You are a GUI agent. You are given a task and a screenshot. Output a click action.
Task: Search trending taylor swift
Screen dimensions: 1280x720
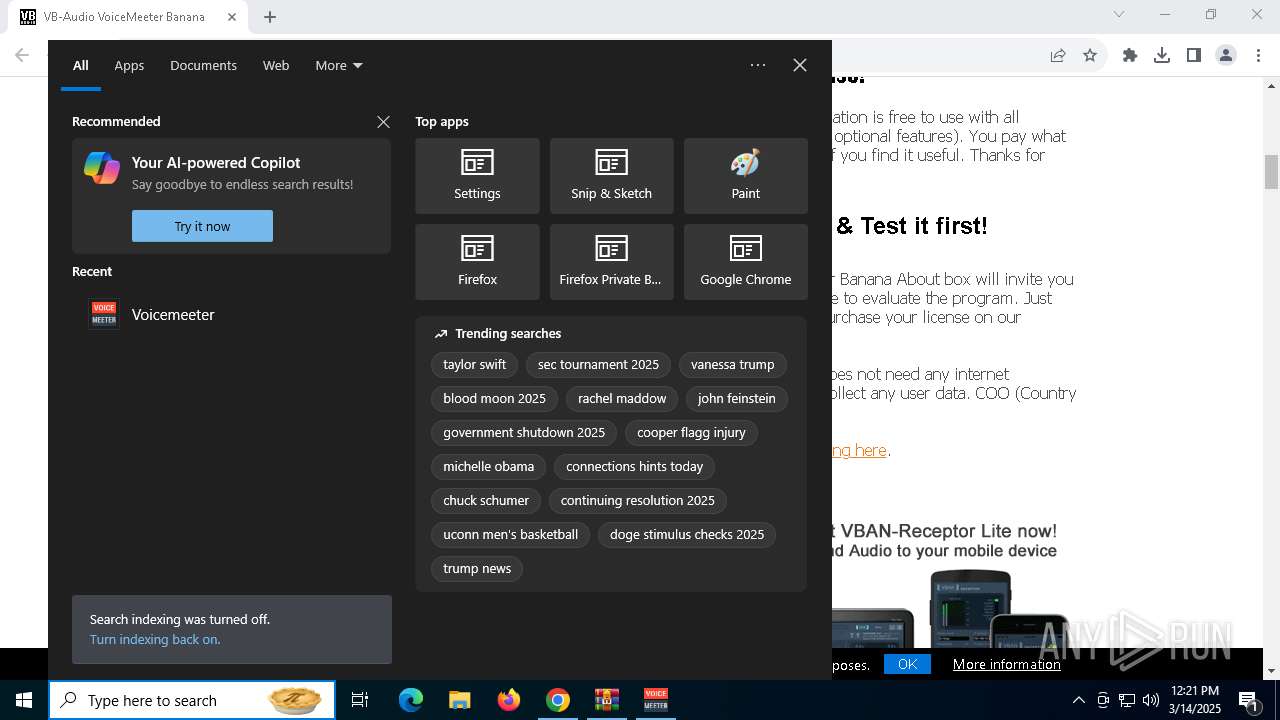coord(474,364)
